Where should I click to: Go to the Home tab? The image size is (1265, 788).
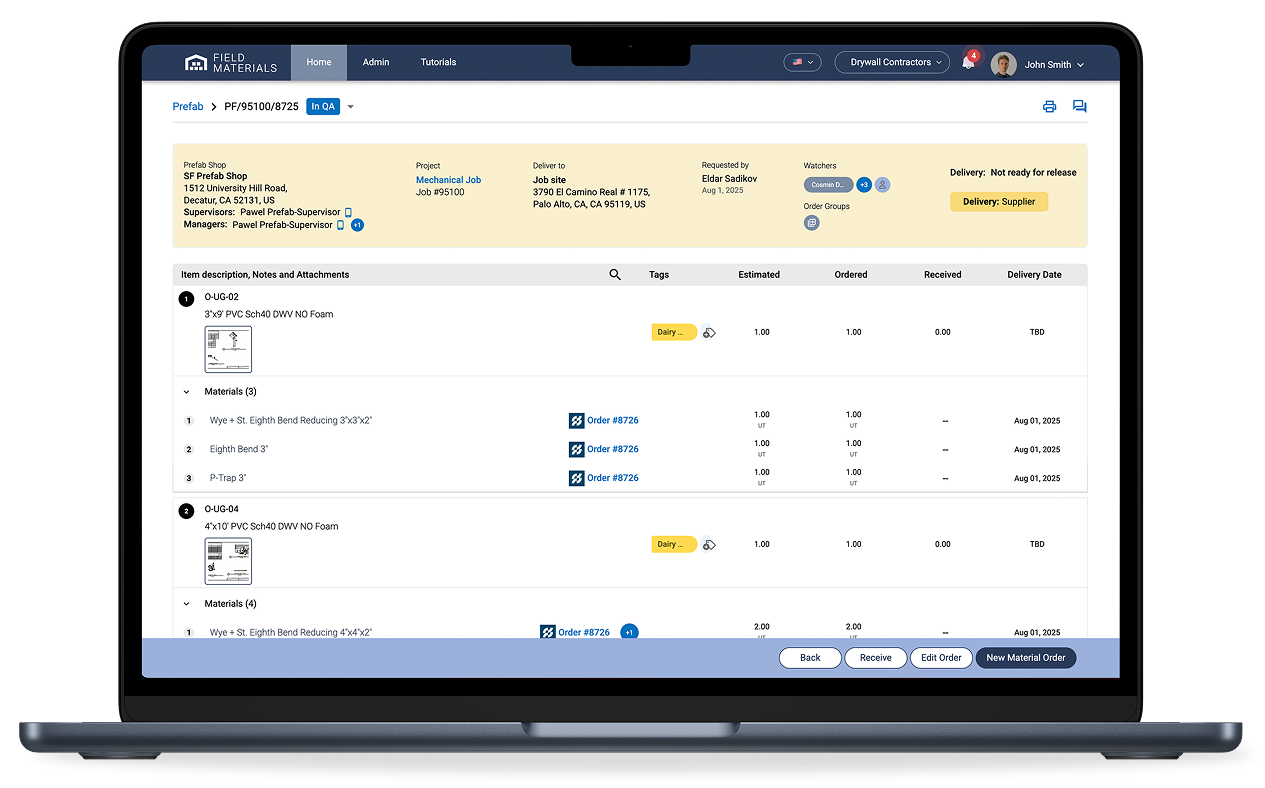coord(319,62)
